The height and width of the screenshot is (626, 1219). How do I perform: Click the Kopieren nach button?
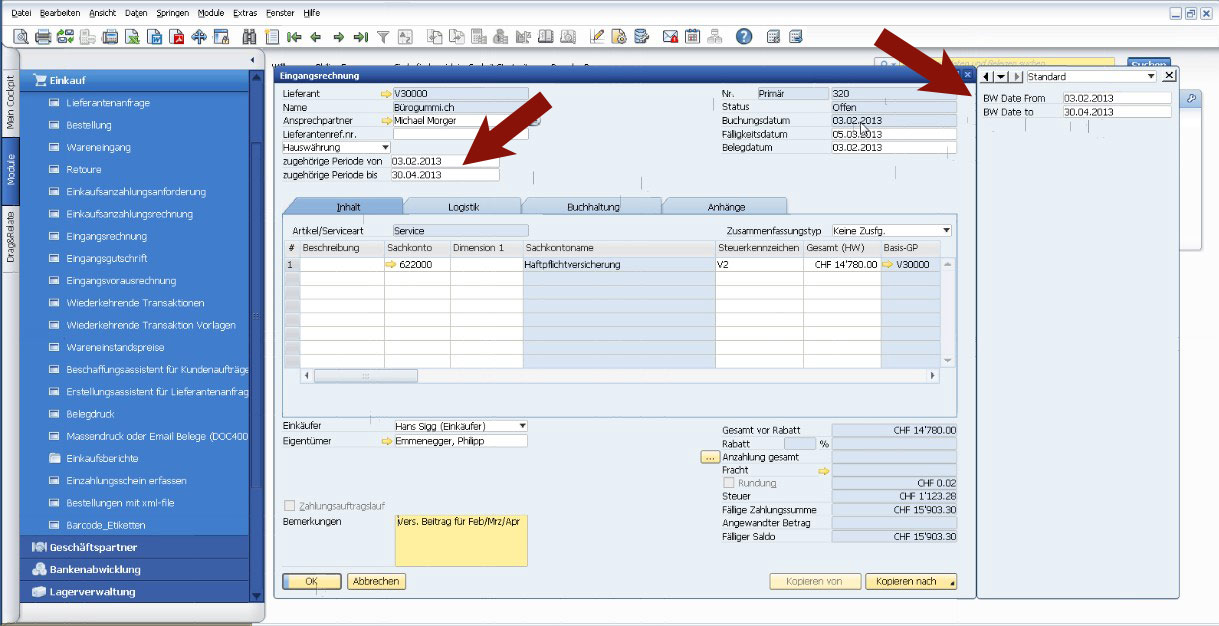click(x=910, y=581)
